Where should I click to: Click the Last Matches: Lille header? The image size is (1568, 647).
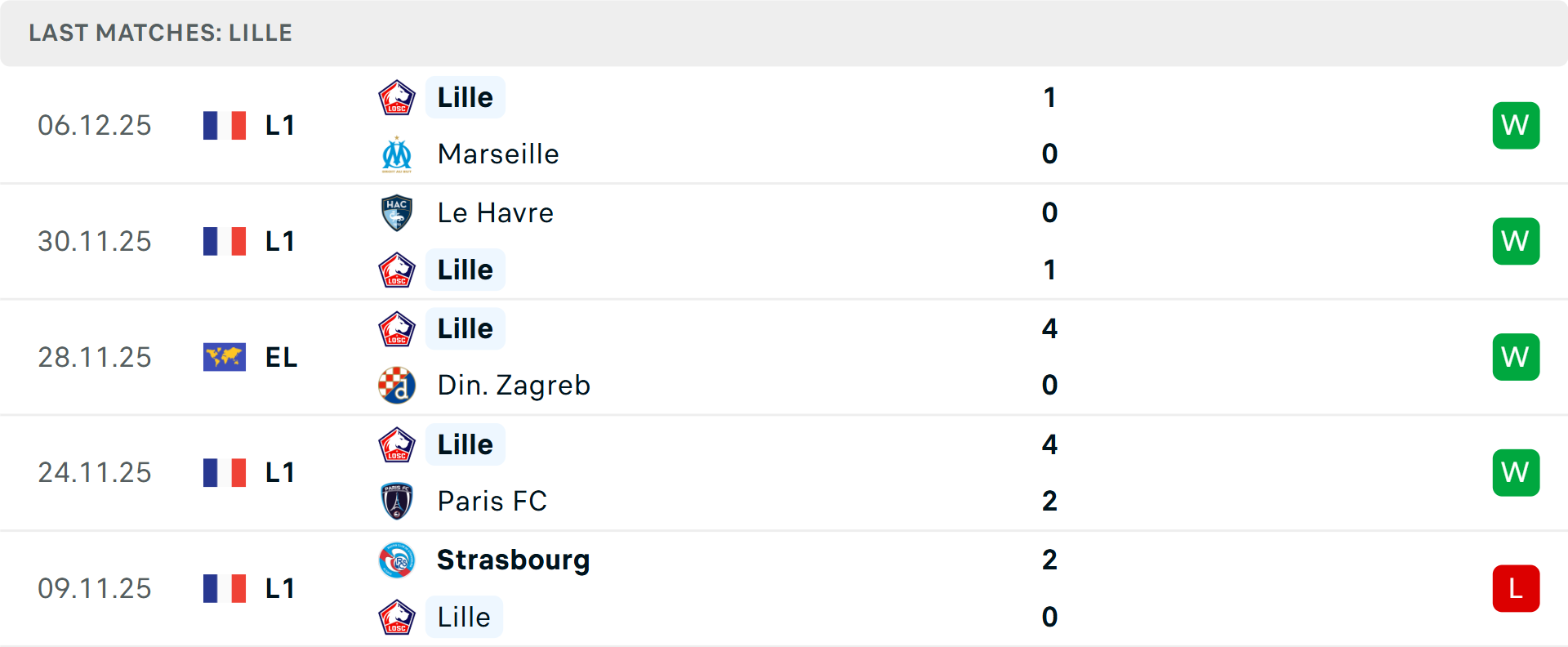(x=161, y=33)
